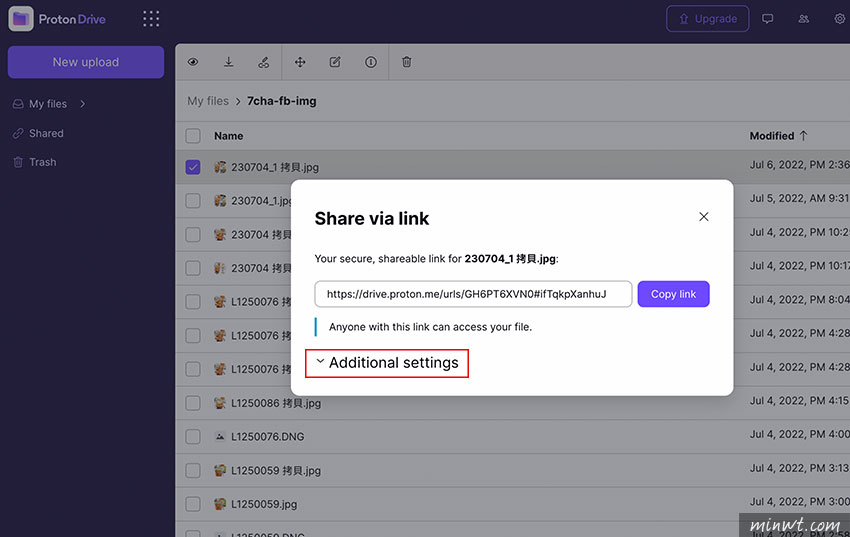The width and height of the screenshot is (850, 537).
Task: Open the Proton apps grid switcher
Action: (151, 19)
